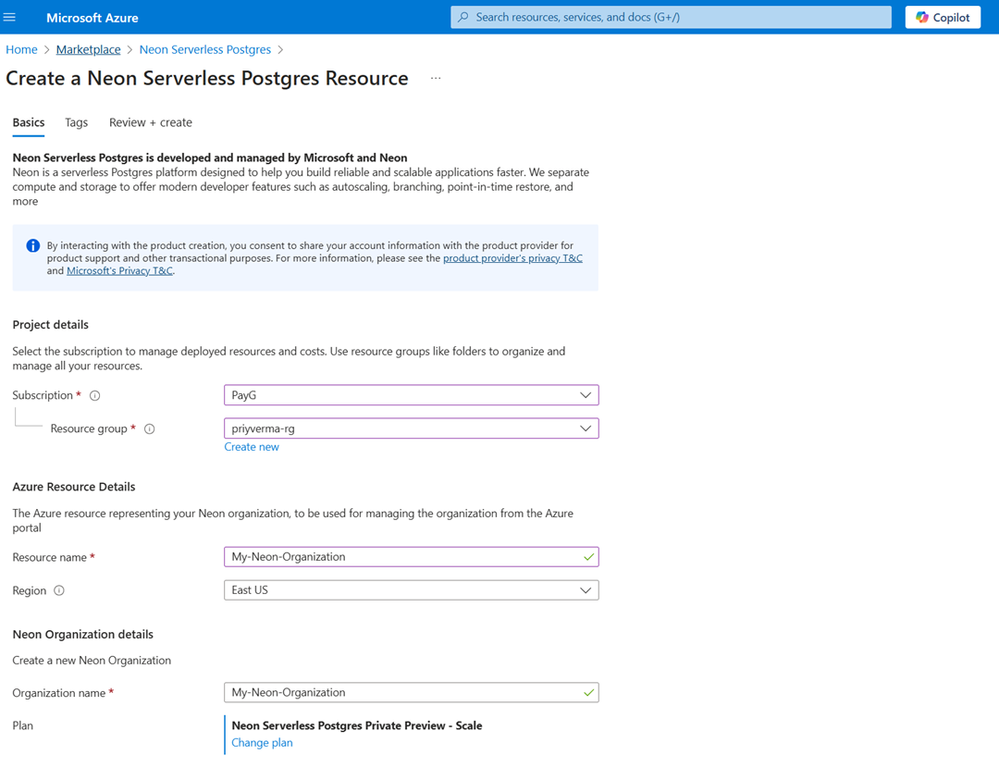
Task: Click the green checkmark in Resource name field
Action: [588, 557]
